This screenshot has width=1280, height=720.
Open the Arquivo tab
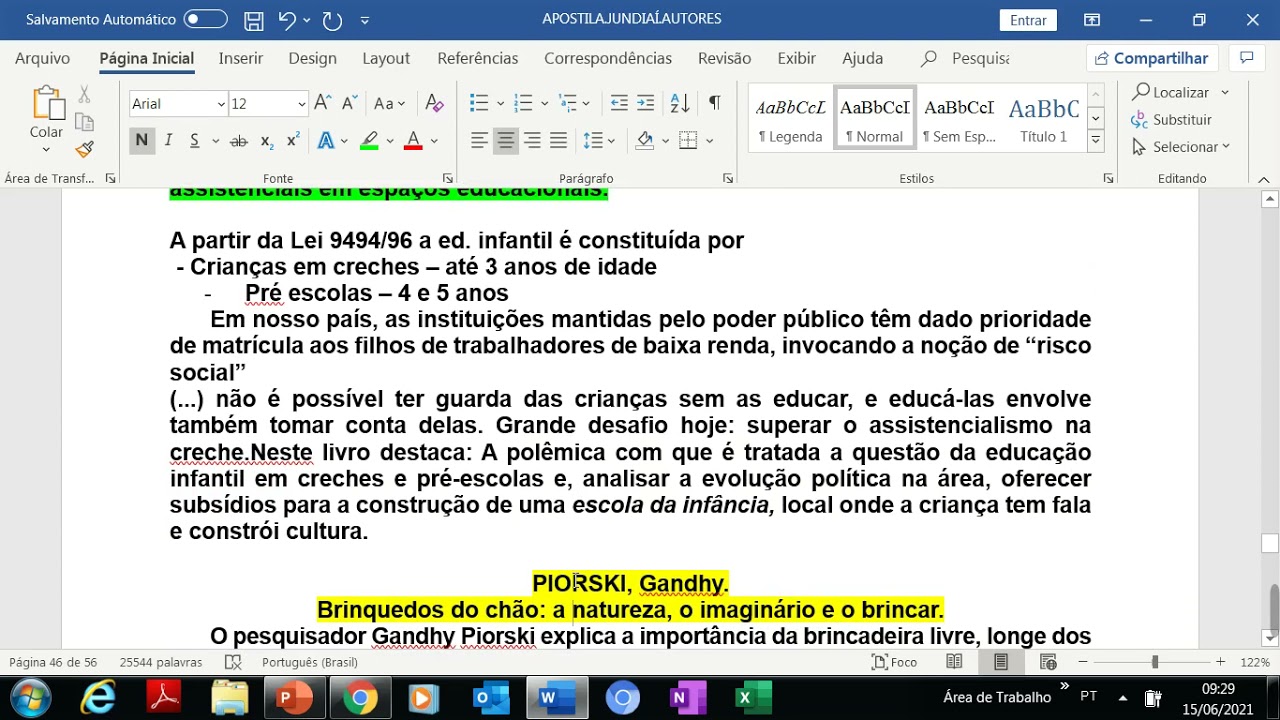(42, 59)
